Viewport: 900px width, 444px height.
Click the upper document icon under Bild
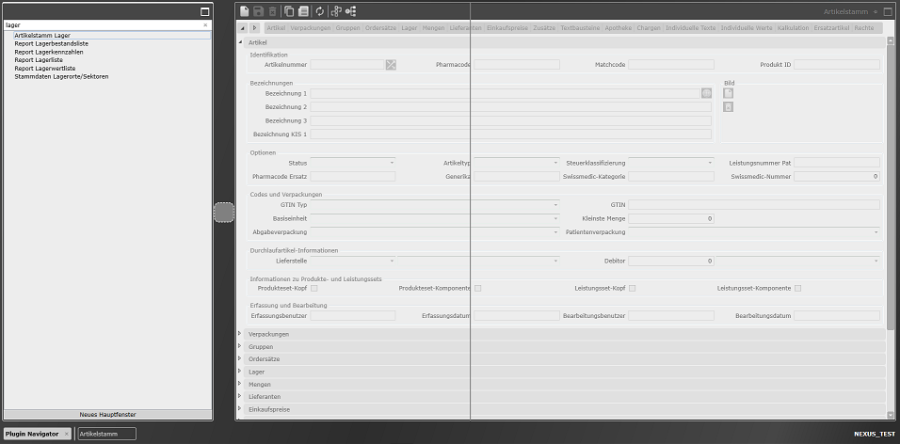point(728,93)
